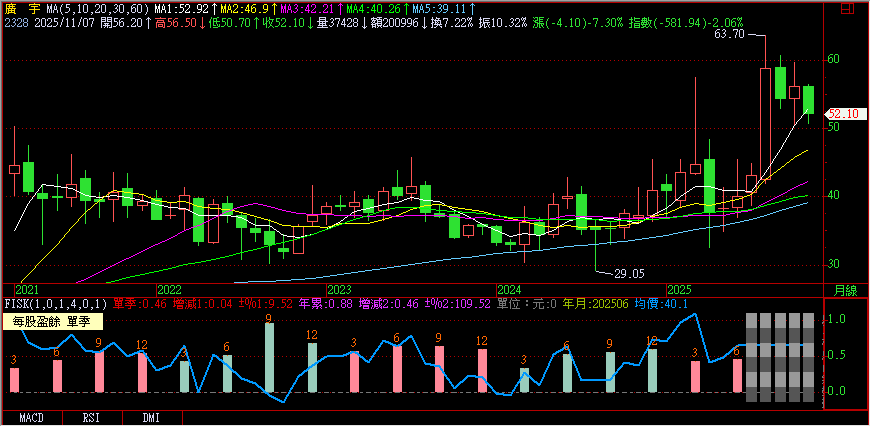Click the 29.05 low price annotation
Screen dimensions: 871x427
click(x=628, y=272)
